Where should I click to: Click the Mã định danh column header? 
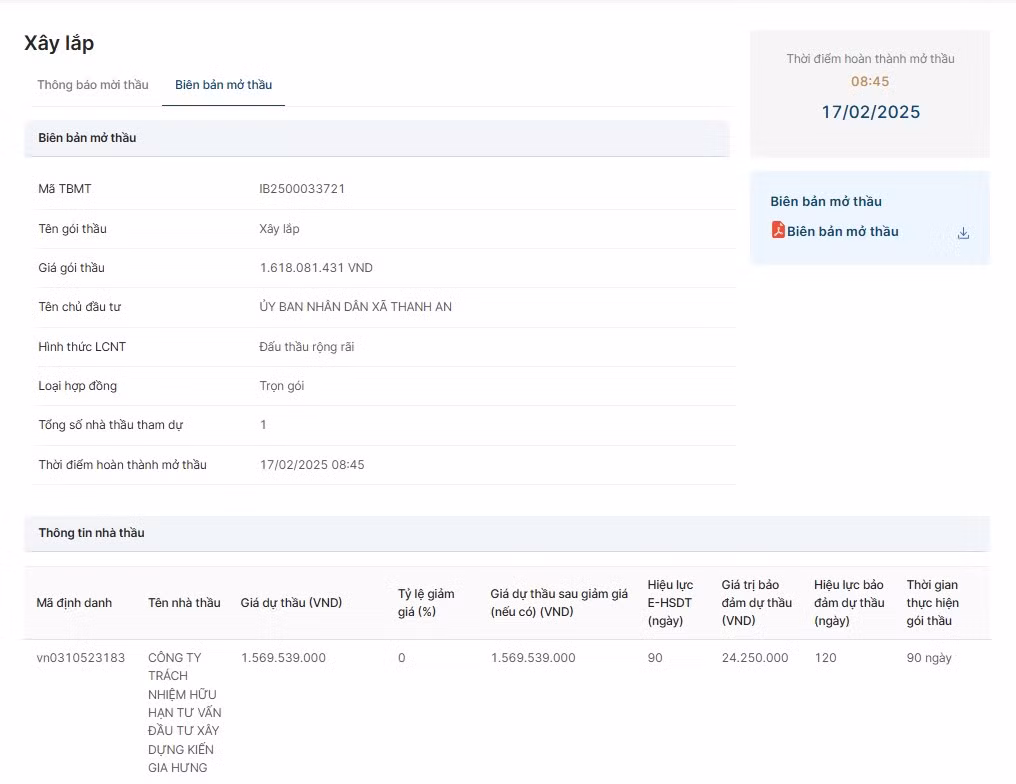74,603
